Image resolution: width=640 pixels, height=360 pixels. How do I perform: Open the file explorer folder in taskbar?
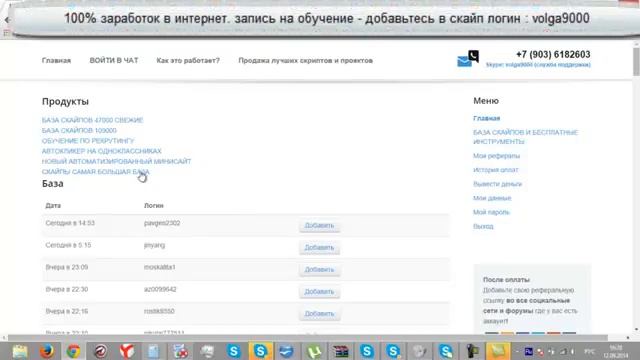20,351
